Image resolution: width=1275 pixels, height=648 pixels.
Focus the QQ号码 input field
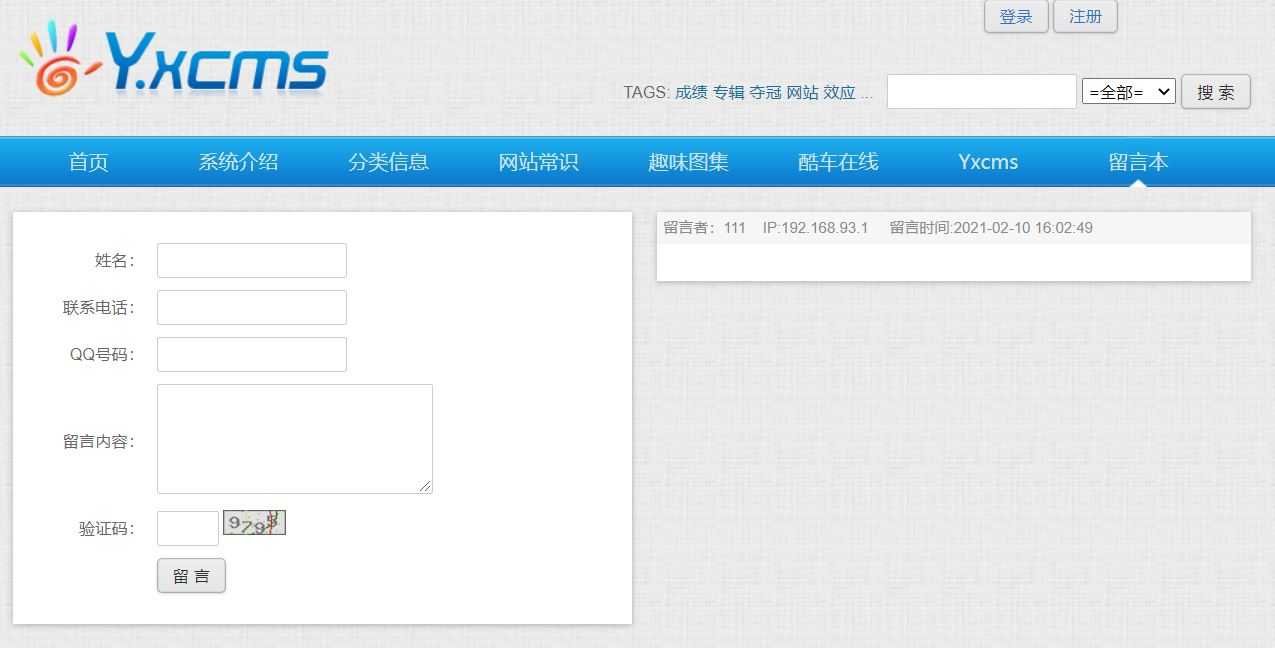click(252, 354)
